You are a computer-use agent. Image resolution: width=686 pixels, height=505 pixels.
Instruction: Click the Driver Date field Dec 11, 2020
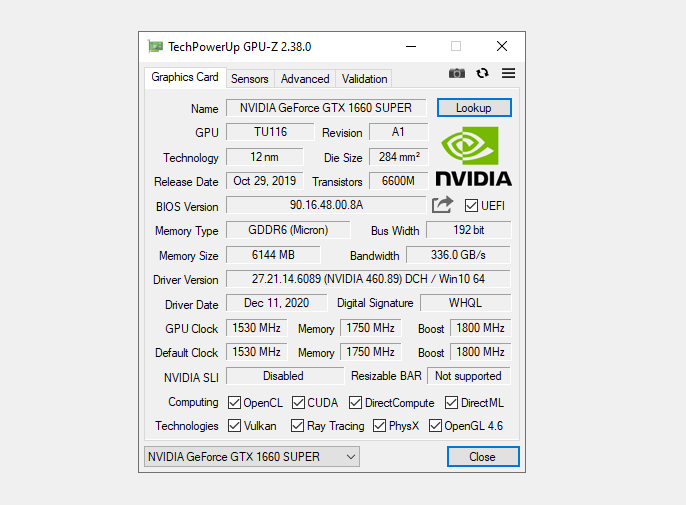click(x=276, y=303)
